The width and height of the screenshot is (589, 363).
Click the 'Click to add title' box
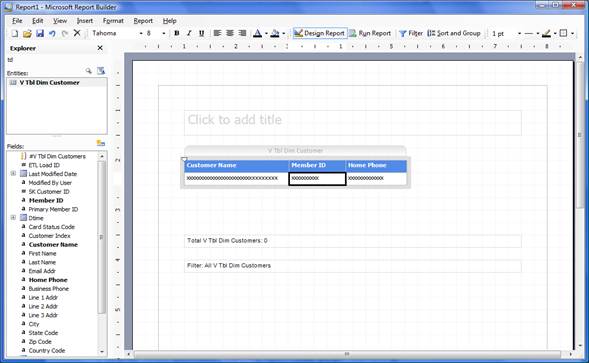352,123
